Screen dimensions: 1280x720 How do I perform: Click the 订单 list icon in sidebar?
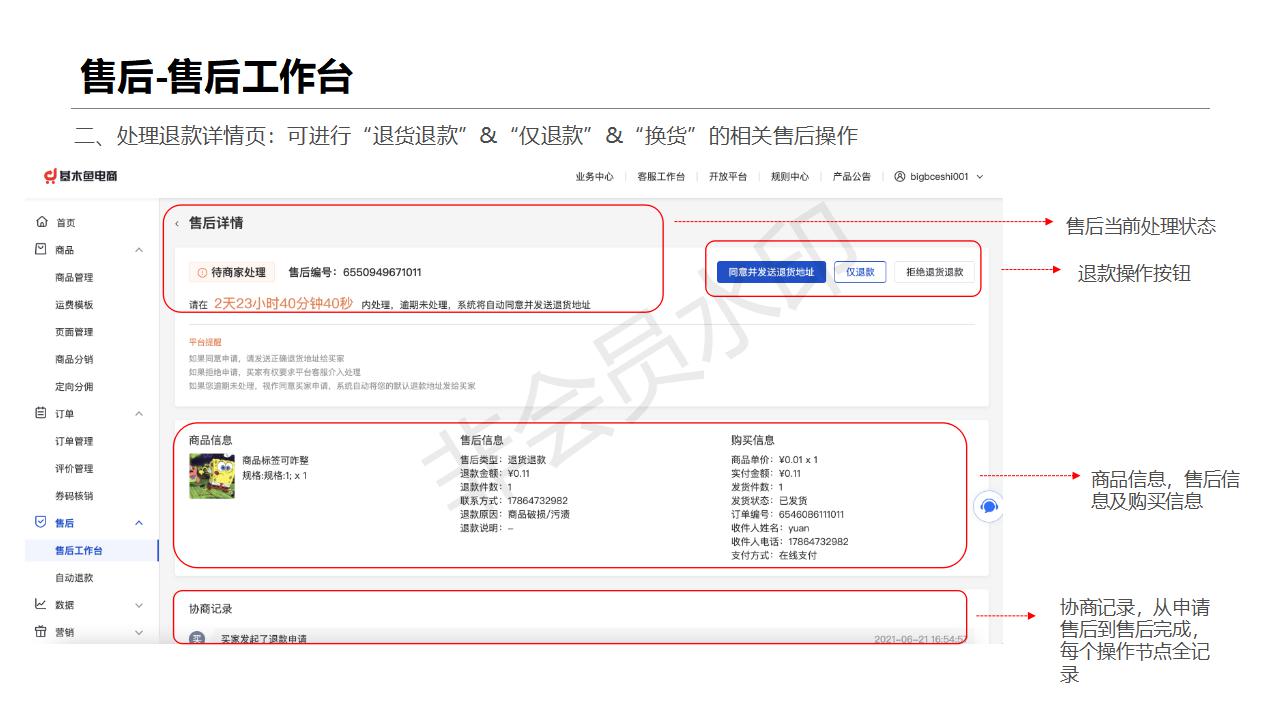coord(41,413)
